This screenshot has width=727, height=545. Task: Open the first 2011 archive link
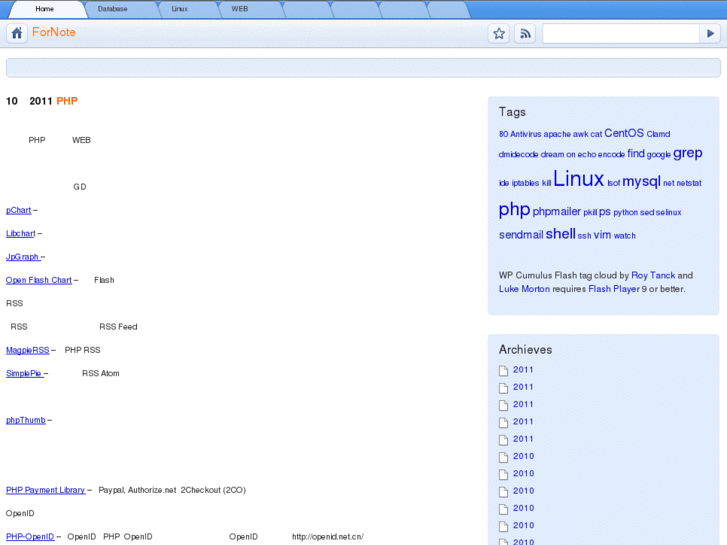point(523,370)
